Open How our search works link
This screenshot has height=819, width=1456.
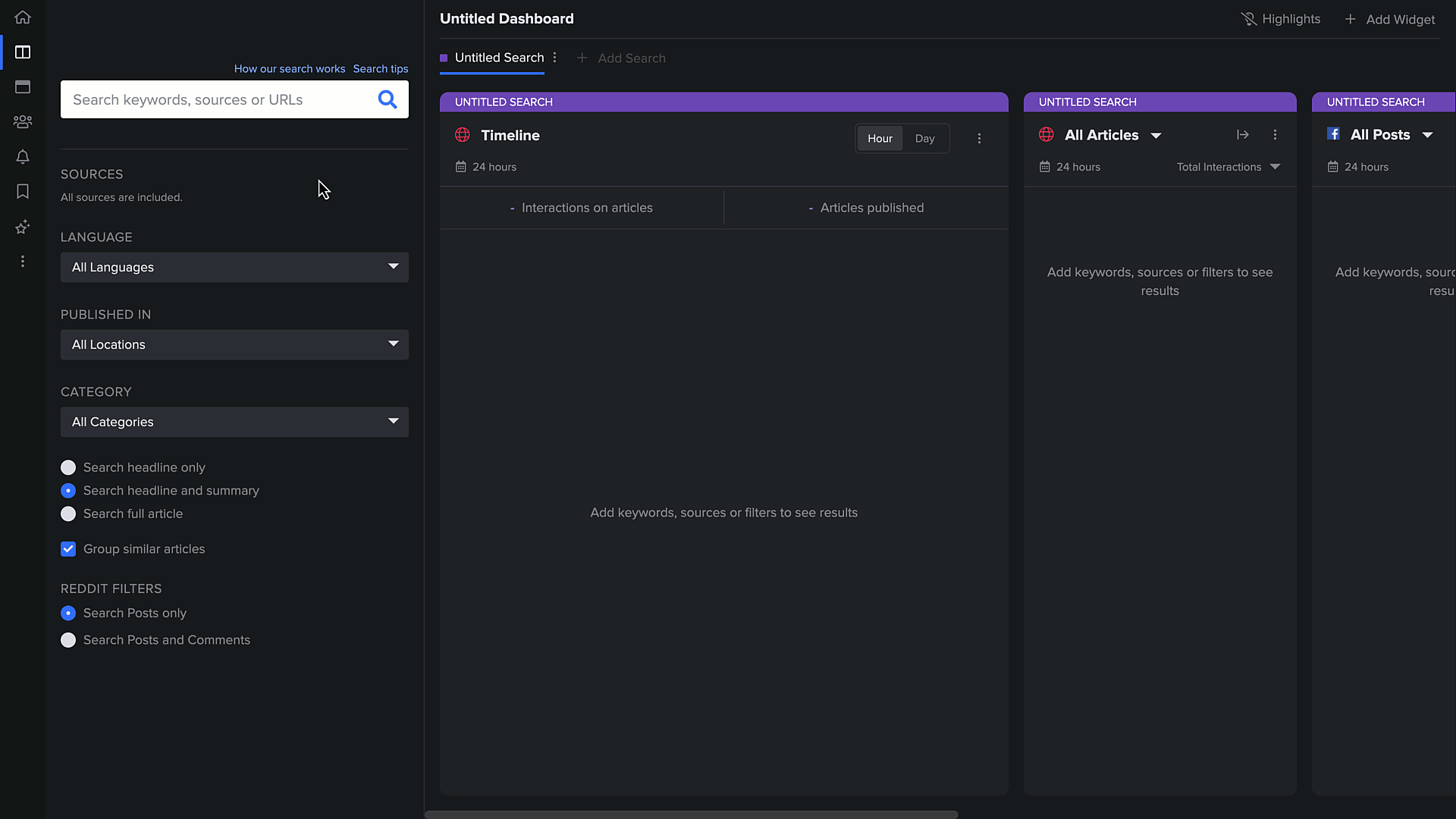[x=290, y=69]
